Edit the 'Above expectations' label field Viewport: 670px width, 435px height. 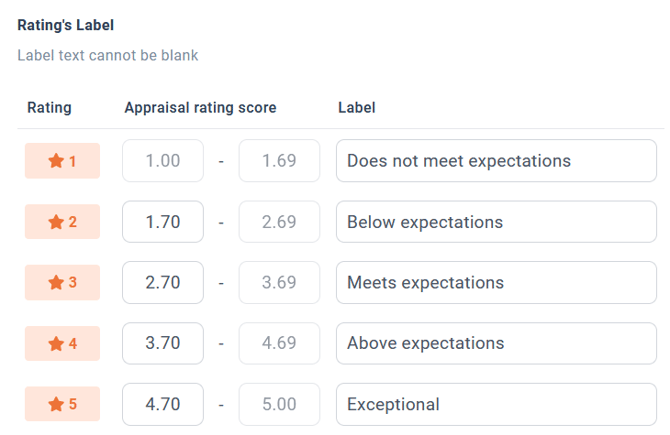pos(497,343)
